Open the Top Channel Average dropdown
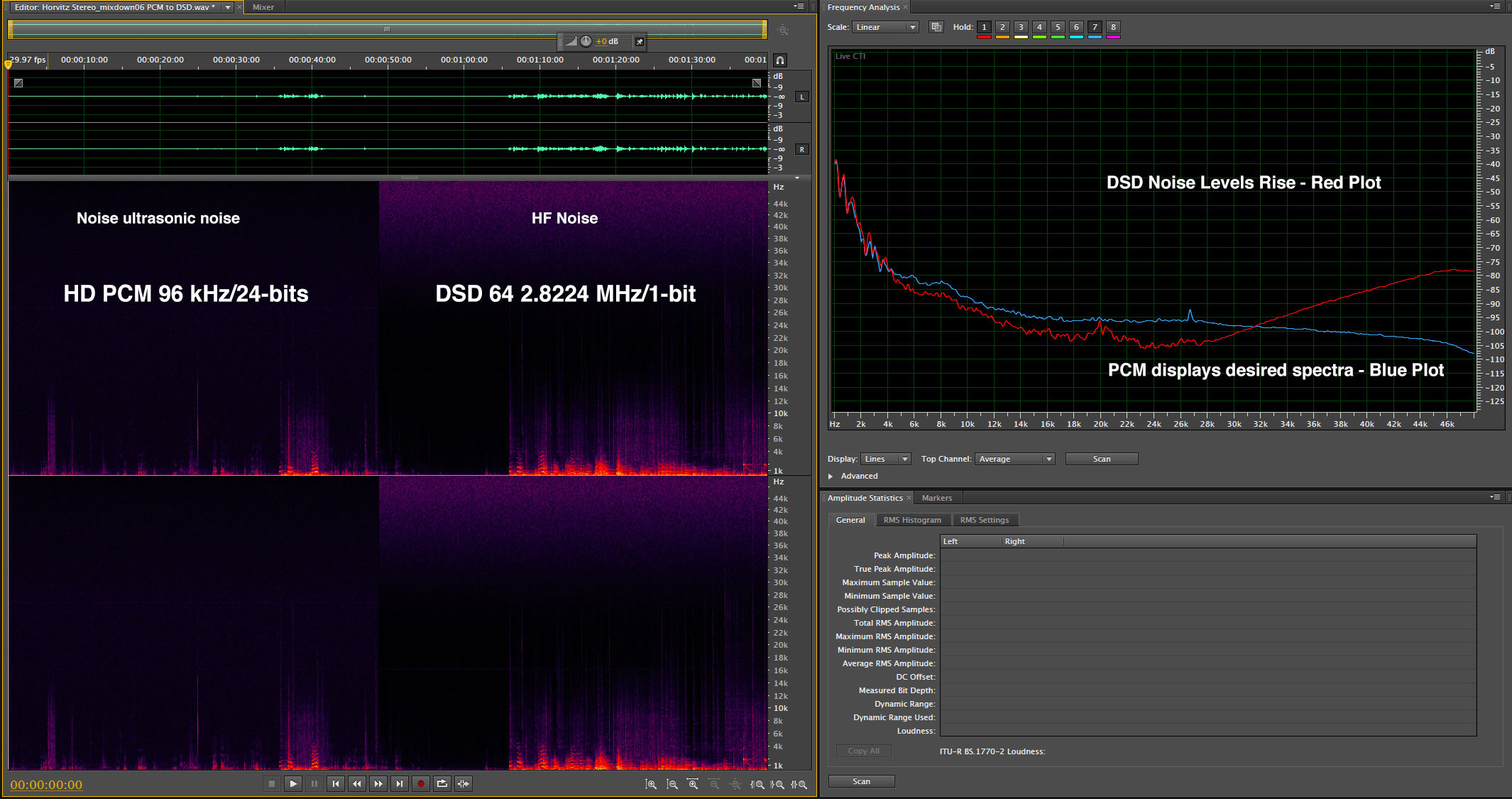This screenshot has width=1512, height=799. pyautogui.click(x=1014, y=459)
